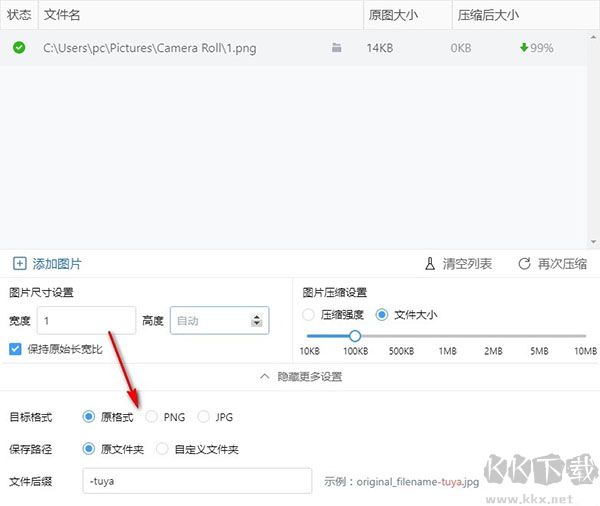Click the green success status icon
The height and width of the screenshot is (506, 600).
pyautogui.click(x=19, y=48)
